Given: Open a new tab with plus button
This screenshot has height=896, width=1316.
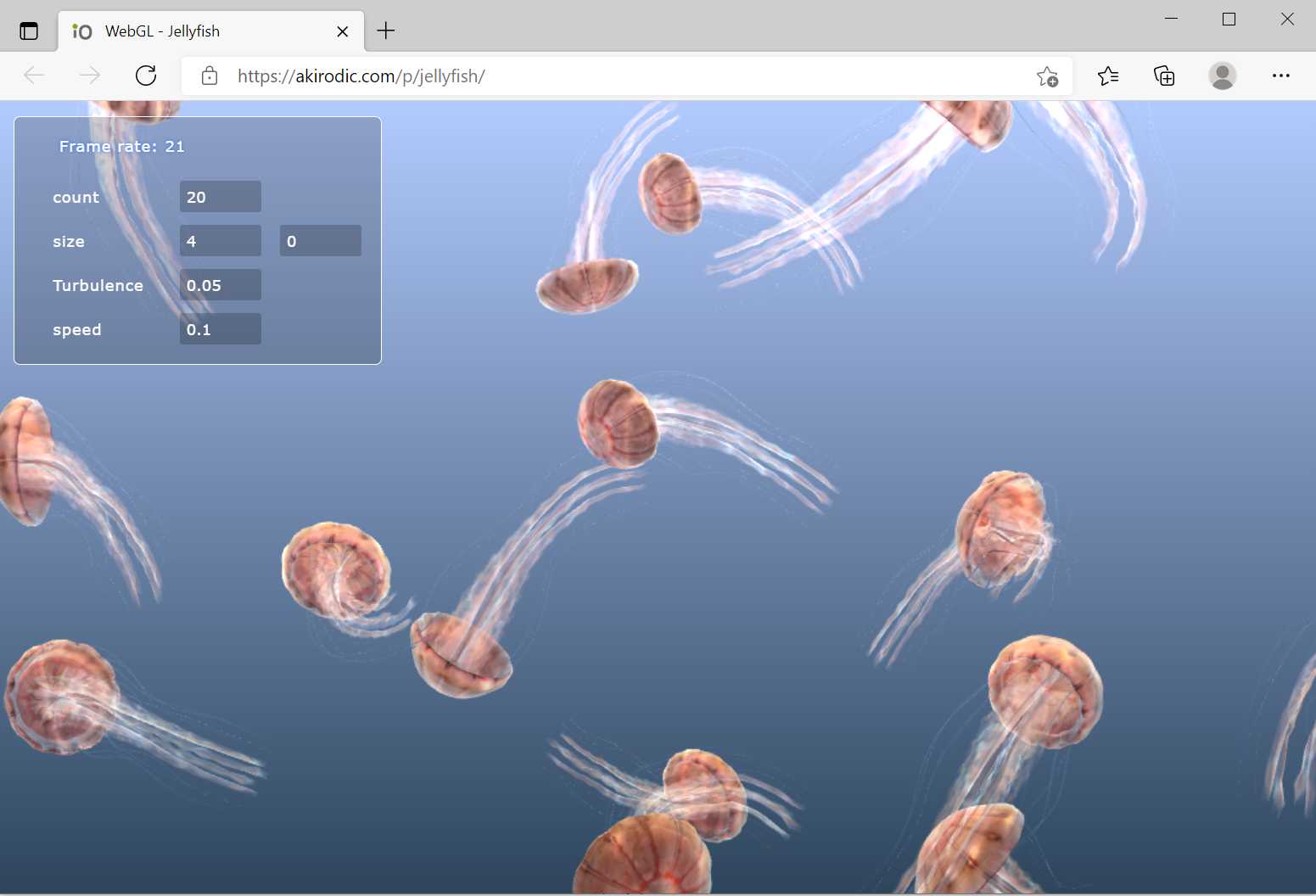Looking at the screenshot, I should [x=386, y=31].
